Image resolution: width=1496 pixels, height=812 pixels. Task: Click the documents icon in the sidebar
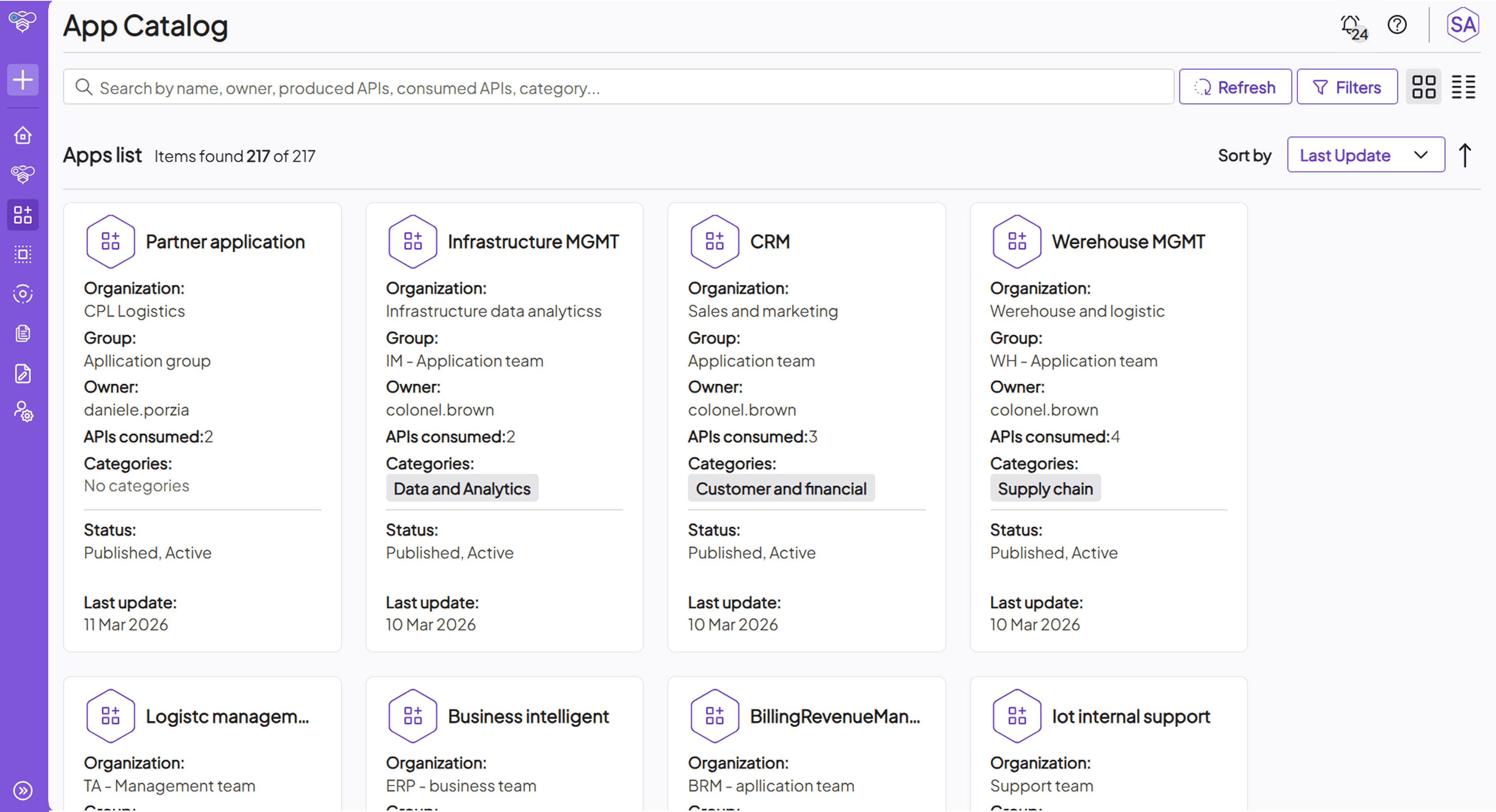23,333
